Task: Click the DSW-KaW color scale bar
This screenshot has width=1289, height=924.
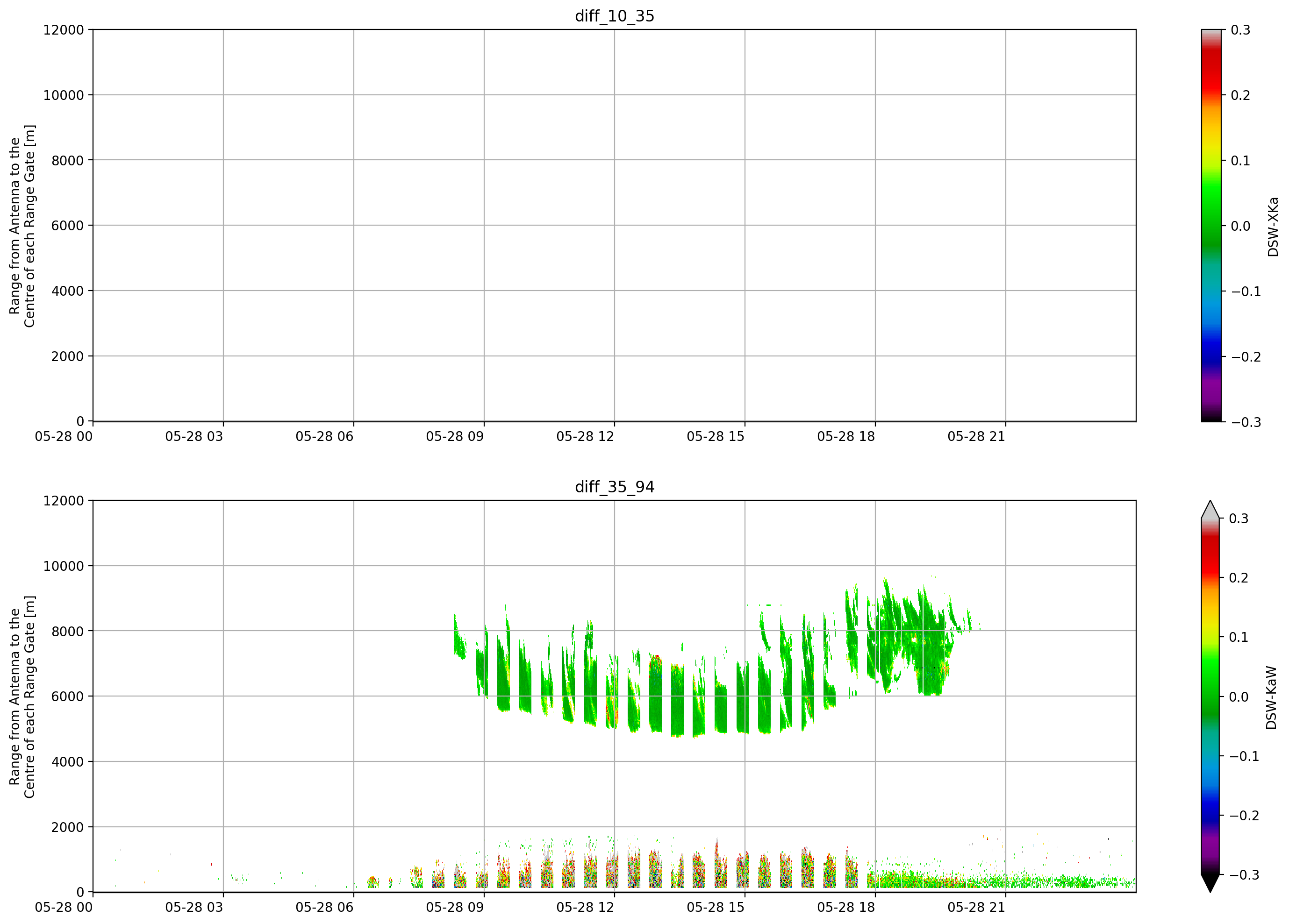Action: point(1210,696)
